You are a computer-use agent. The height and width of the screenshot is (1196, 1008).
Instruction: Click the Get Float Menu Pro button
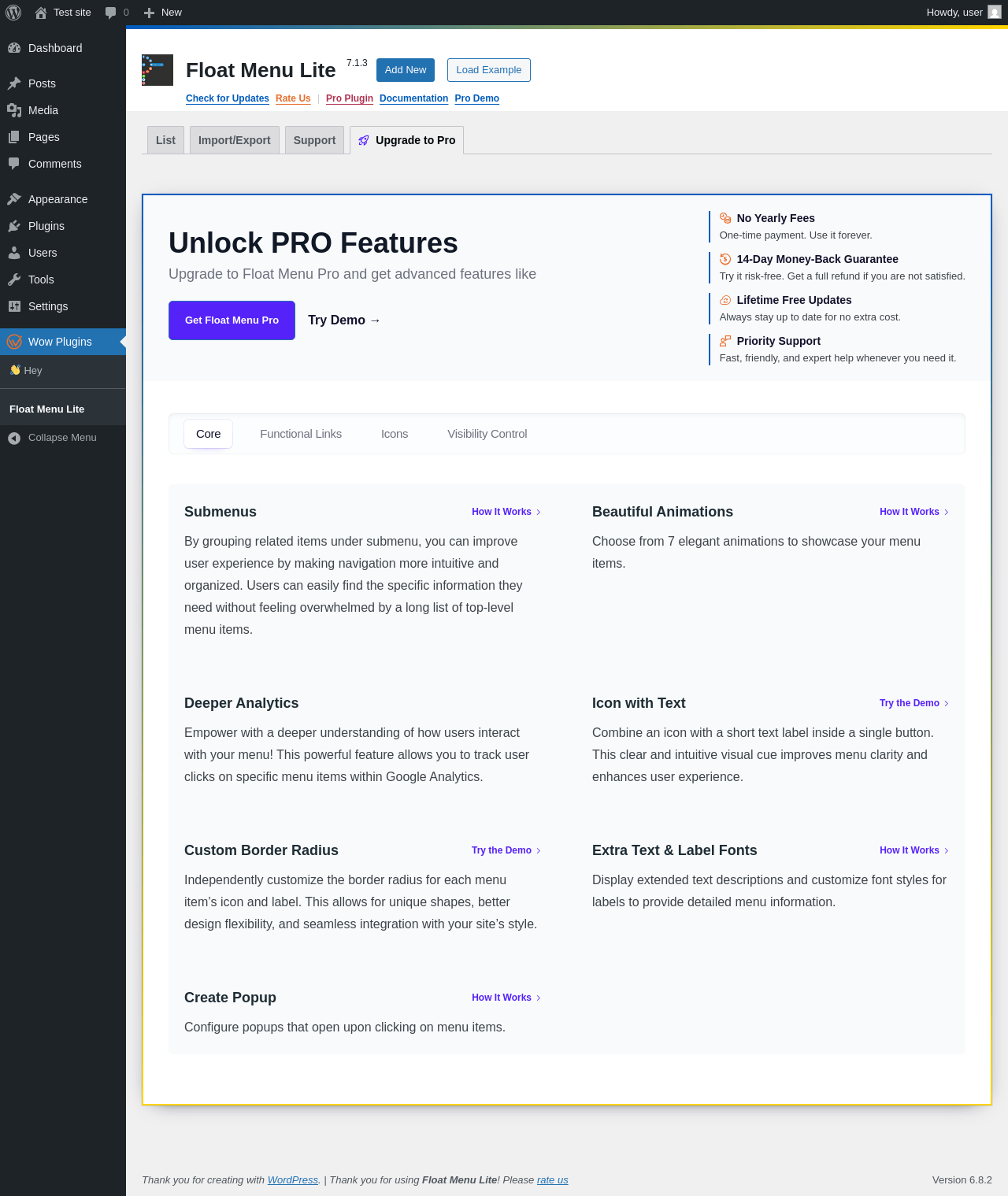pos(232,320)
